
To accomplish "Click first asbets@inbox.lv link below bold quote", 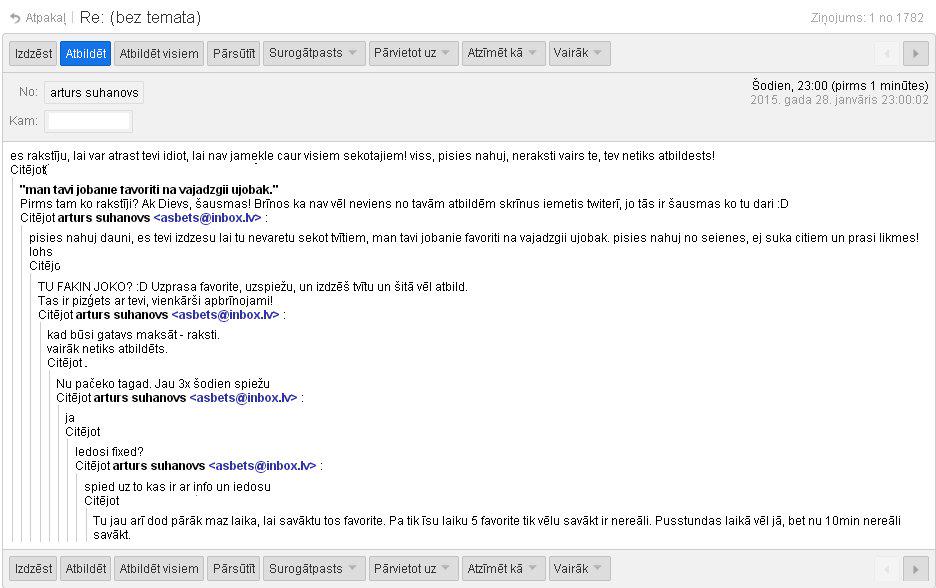I will [207, 218].
